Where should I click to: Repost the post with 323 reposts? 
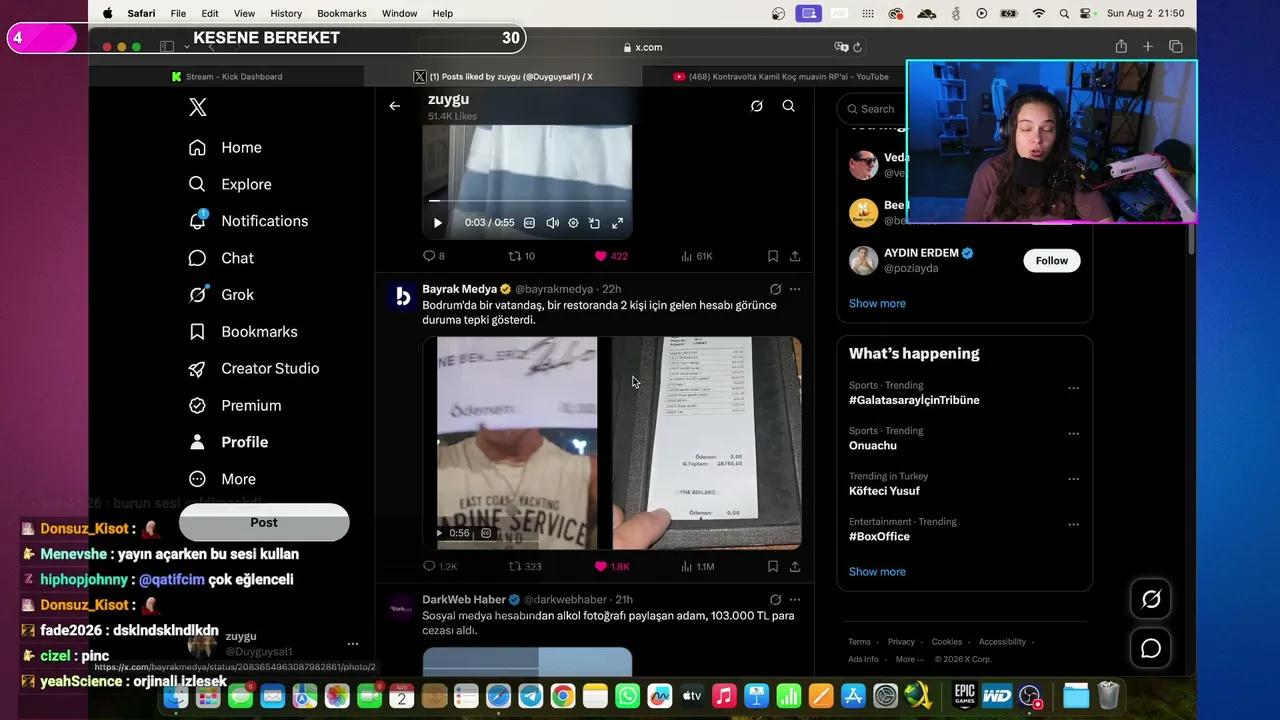pyautogui.click(x=525, y=566)
